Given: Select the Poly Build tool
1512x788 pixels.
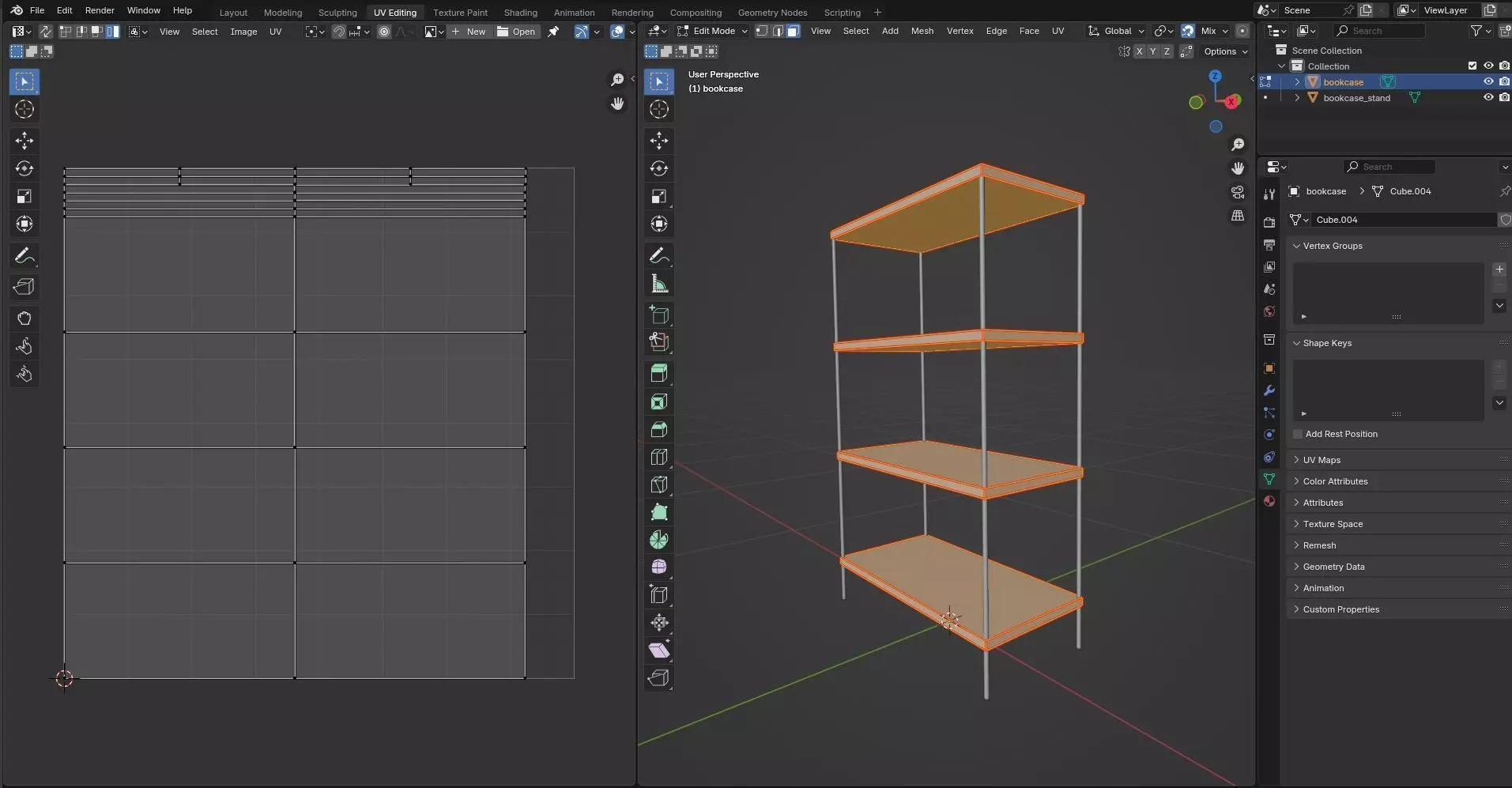Looking at the screenshot, I should tap(659, 512).
